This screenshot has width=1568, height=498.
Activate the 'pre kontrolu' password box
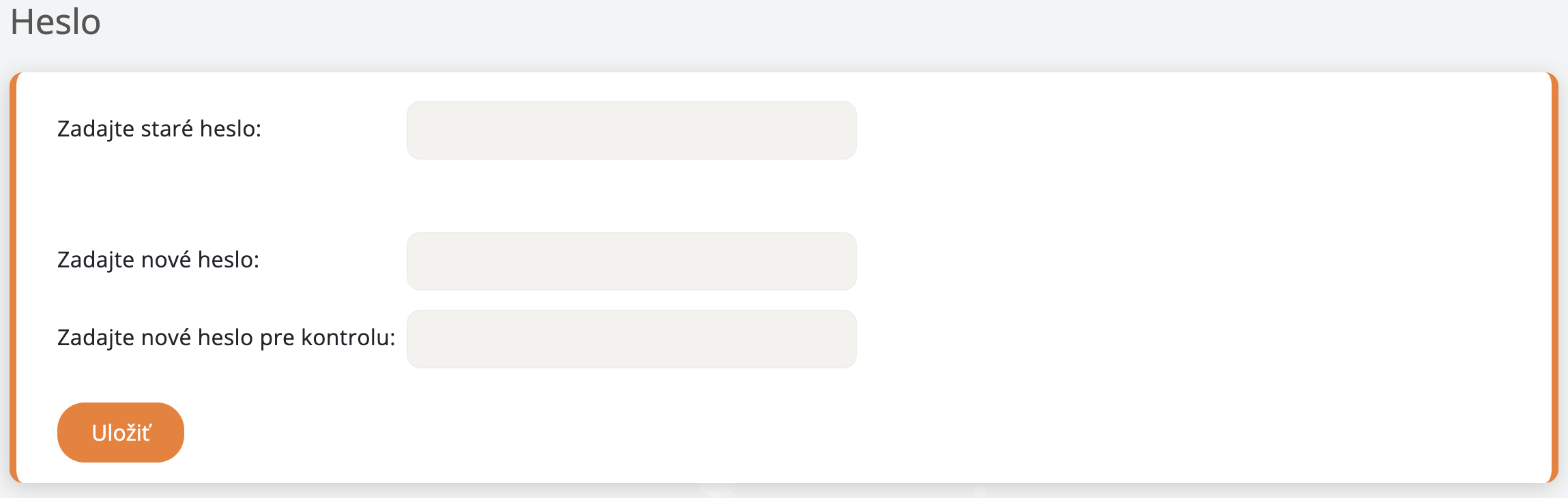631,339
